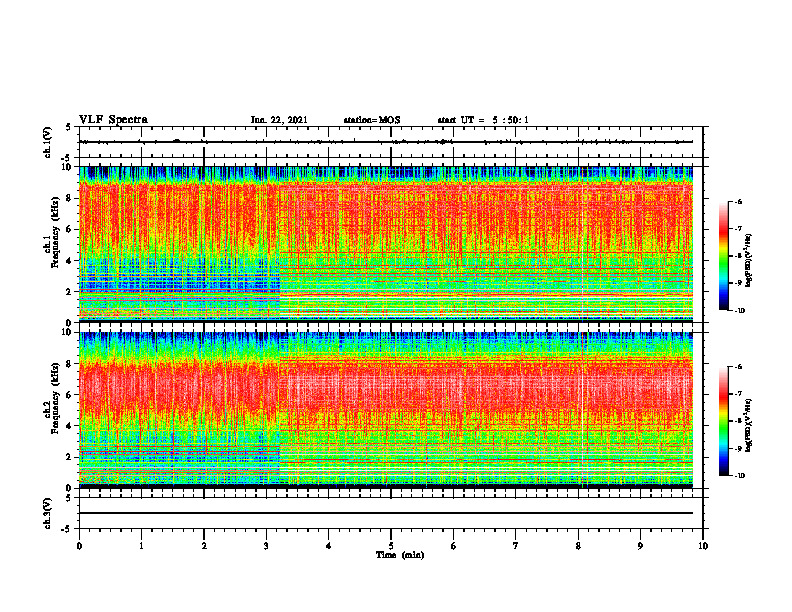792x612 pixels.
Task: Select the date text "Jan. 22, 2021"
Action: point(279,120)
